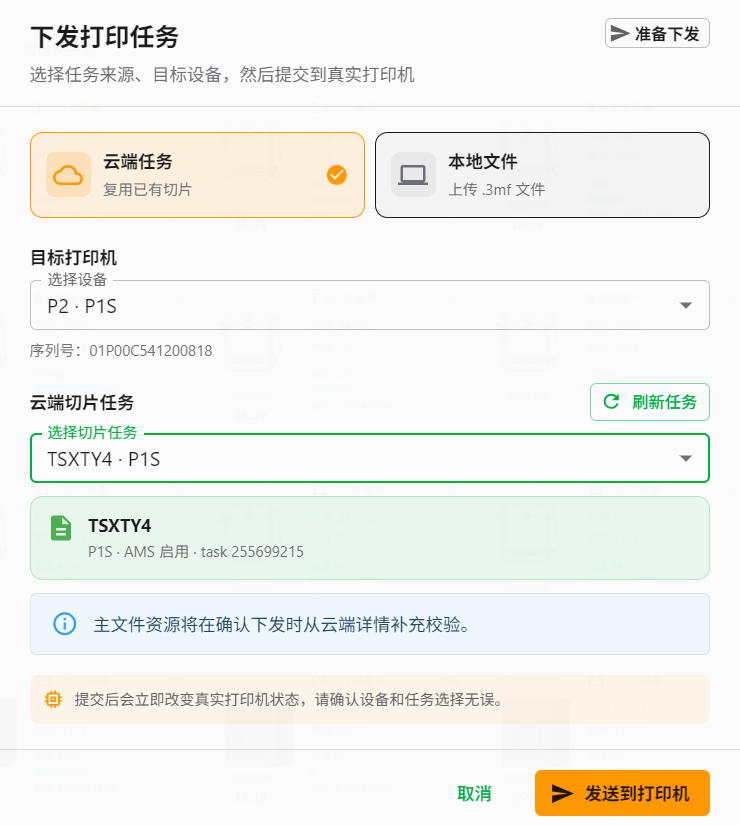Click the 下发打印任务 dialog title

[x=104, y=37]
